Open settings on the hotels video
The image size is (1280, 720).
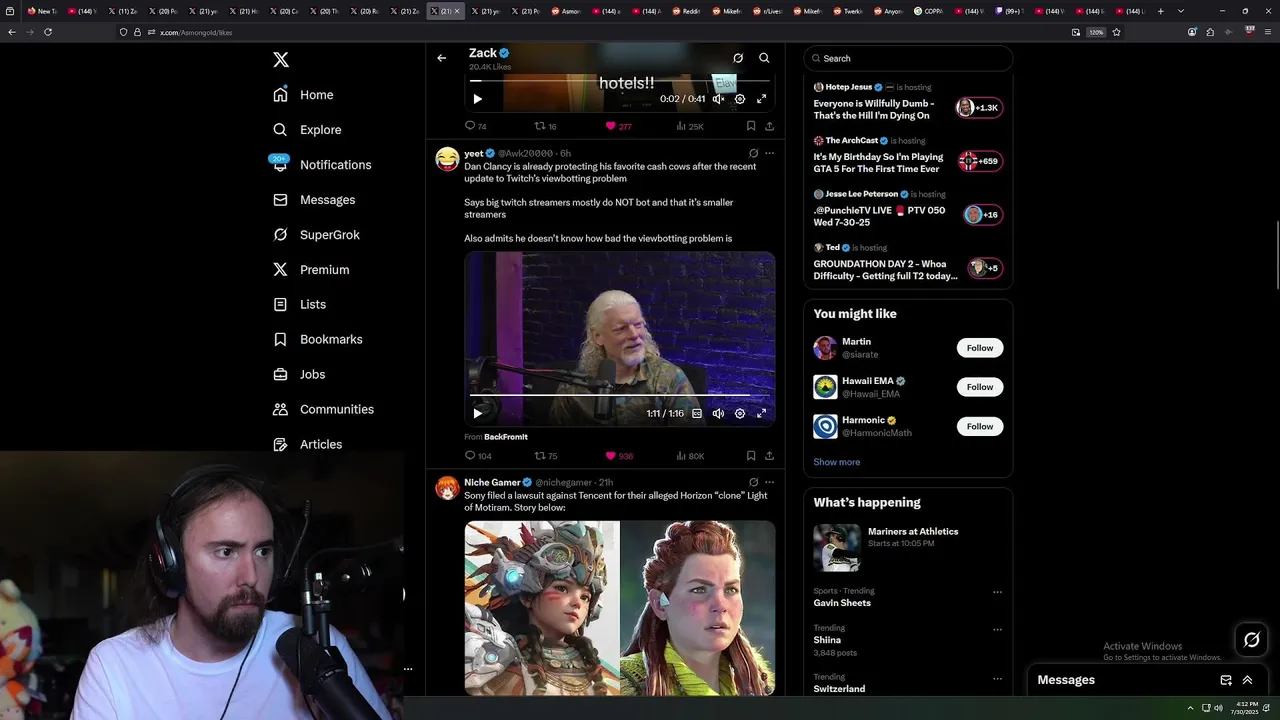click(740, 99)
